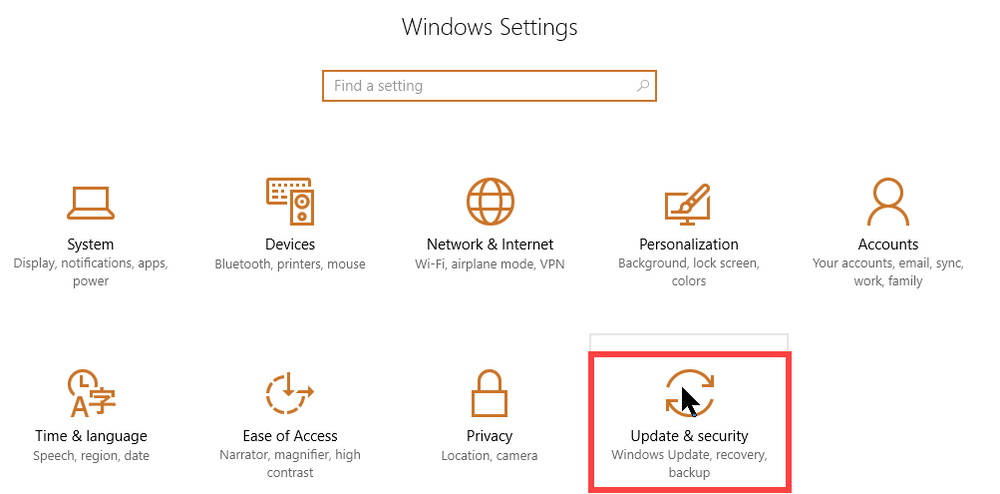This screenshot has height=494, width=1000.
Task: Click the Update & security label
Action: (x=689, y=436)
